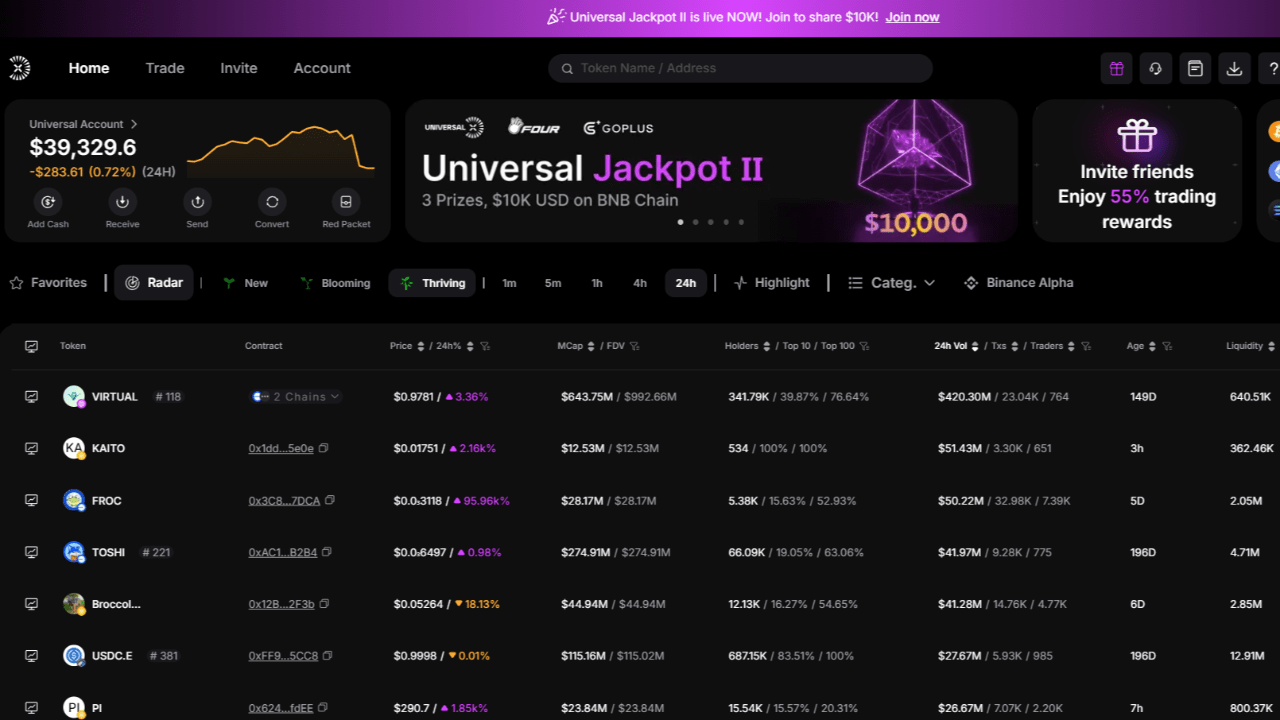Sort by 24h Vol arrows
The width and height of the screenshot is (1280, 720).
point(974,346)
